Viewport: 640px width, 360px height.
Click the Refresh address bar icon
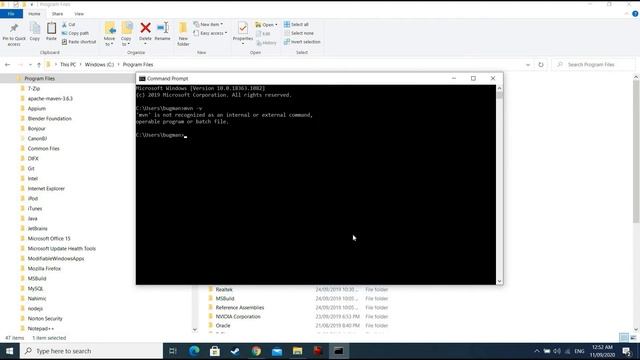tap(541, 64)
